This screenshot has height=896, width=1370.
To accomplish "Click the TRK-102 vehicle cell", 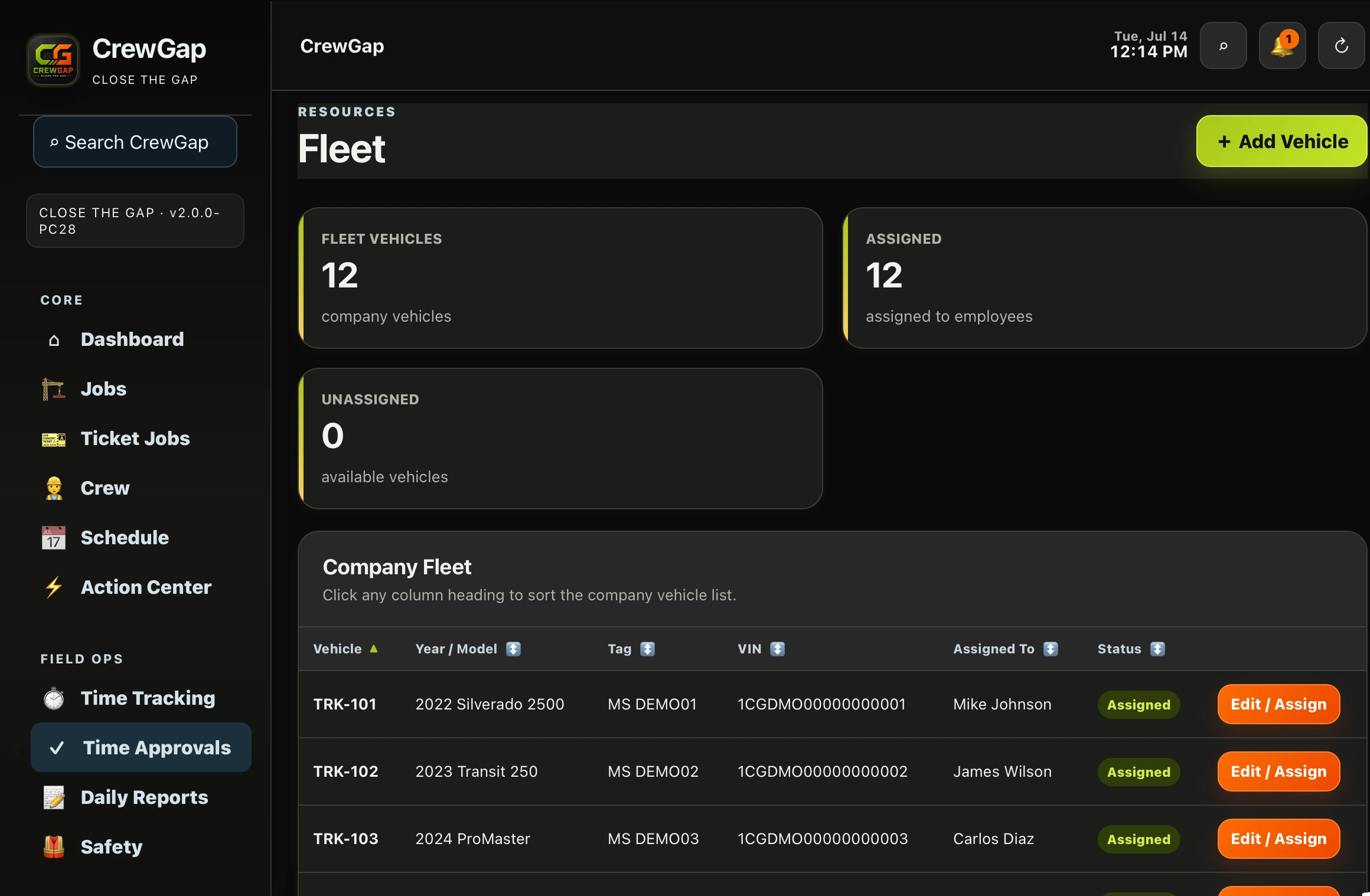I will click(x=345, y=772).
